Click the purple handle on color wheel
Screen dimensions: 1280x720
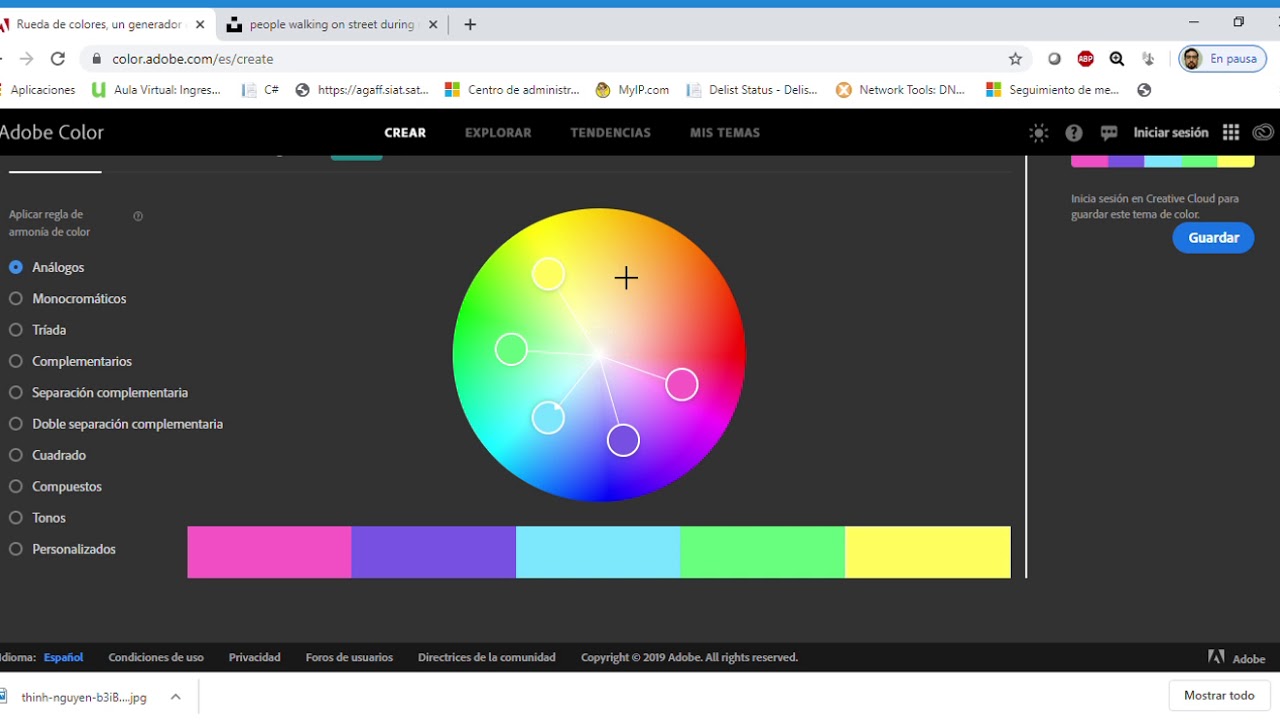pos(623,440)
